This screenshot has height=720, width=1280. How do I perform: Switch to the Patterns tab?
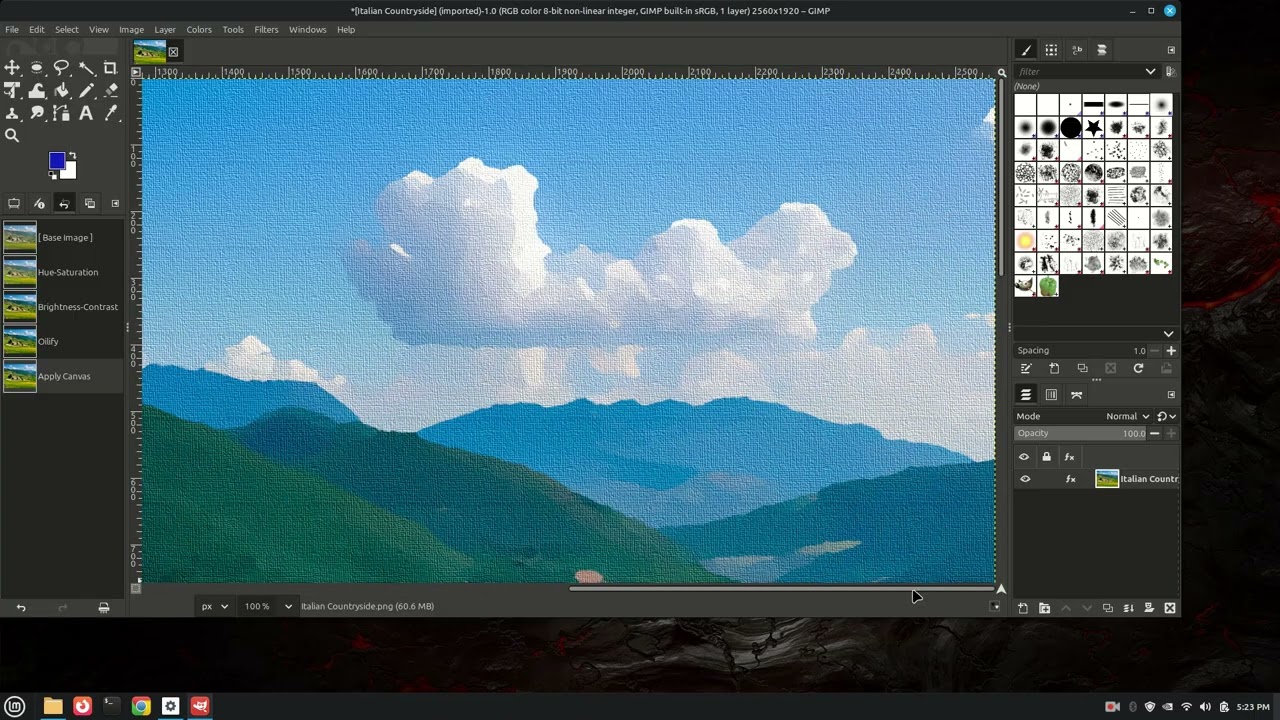1051,50
